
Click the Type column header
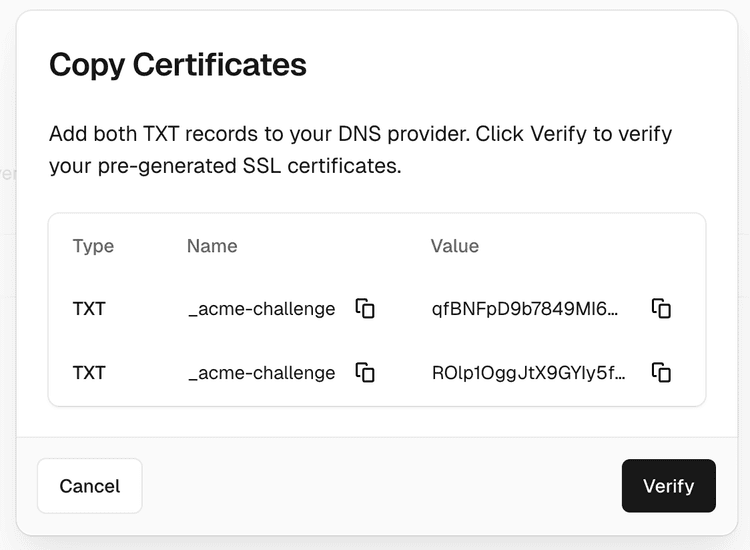(x=93, y=246)
